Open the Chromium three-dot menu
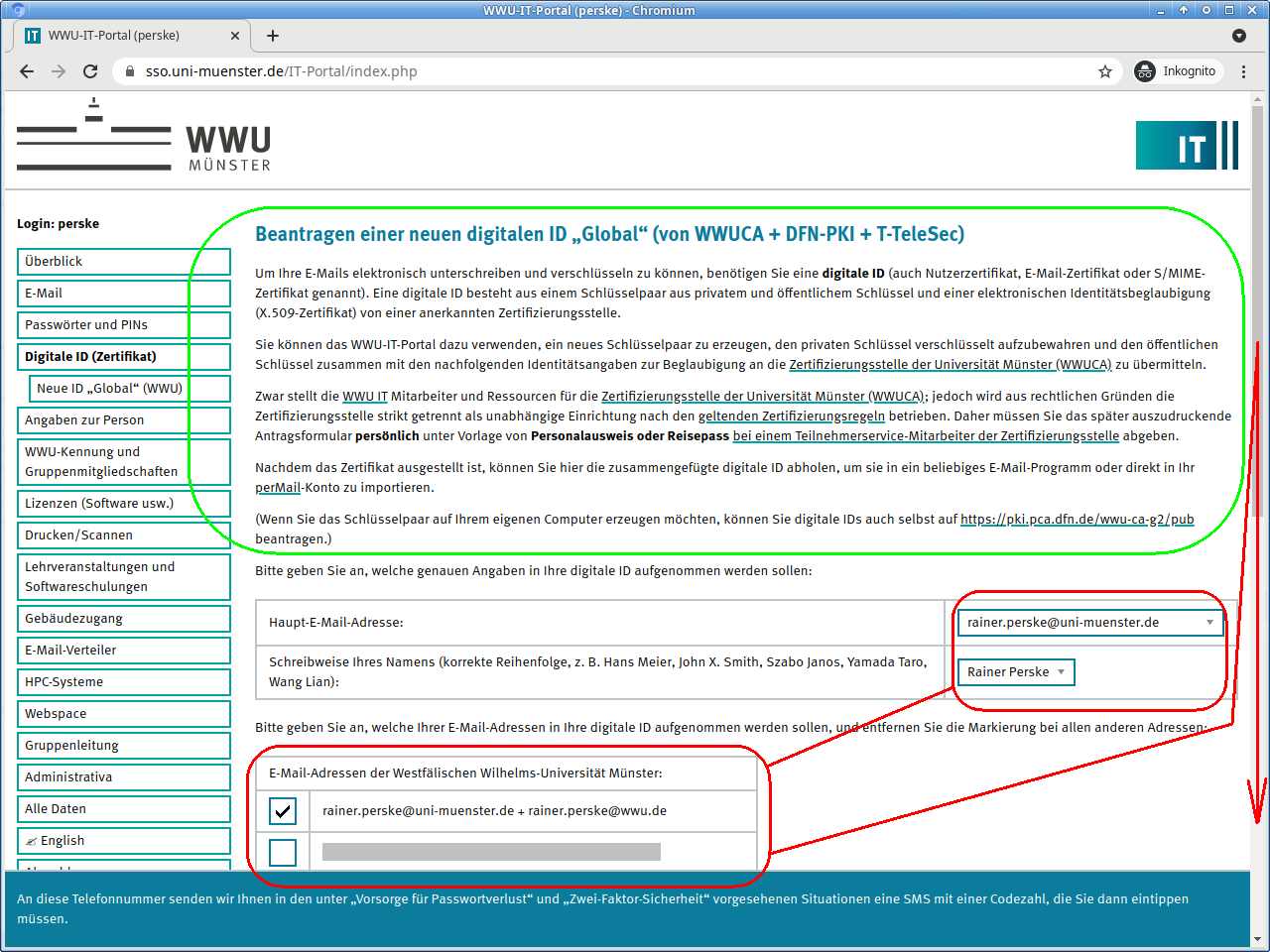Screen dimensions: 1270x952 click(1243, 71)
